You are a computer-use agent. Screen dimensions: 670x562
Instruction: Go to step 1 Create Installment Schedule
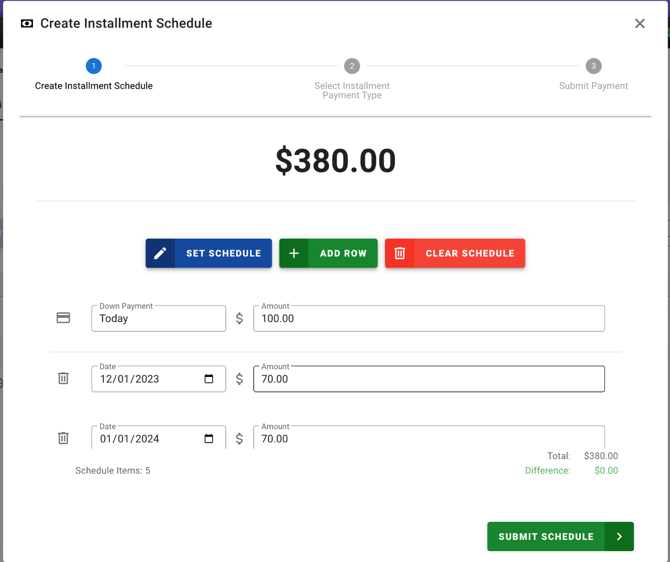coord(94,66)
